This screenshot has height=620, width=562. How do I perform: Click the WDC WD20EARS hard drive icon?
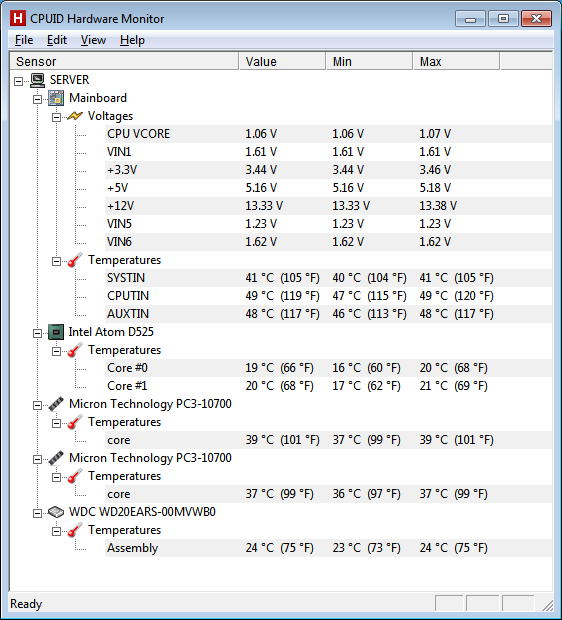click(x=56, y=512)
